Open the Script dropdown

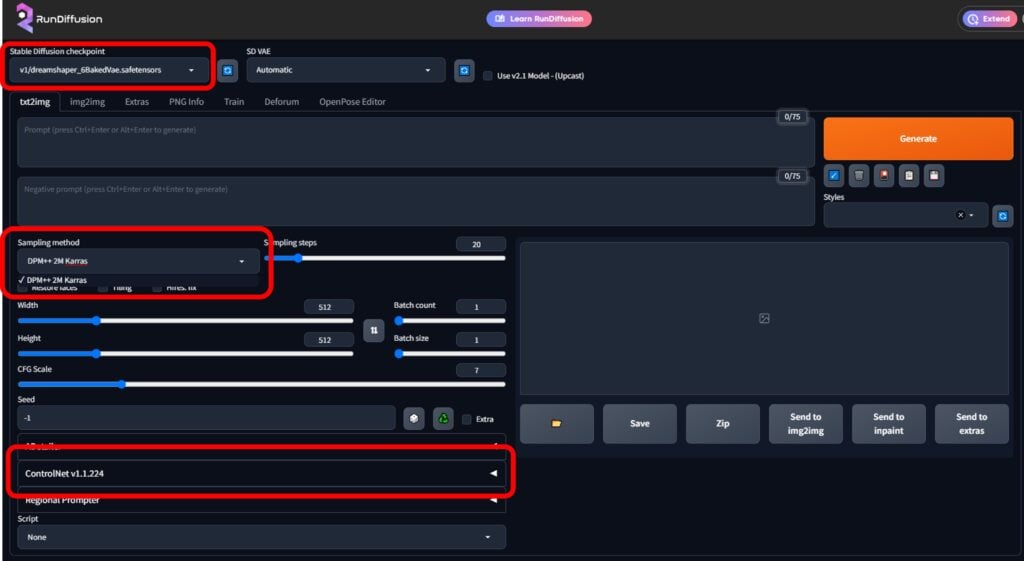point(261,537)
